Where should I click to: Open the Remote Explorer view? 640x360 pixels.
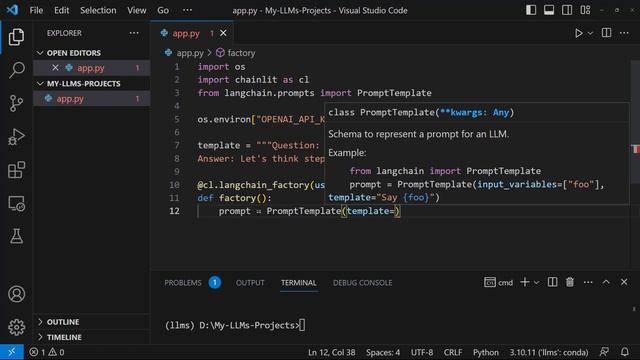pyautogui.click(x=16, y=203)
